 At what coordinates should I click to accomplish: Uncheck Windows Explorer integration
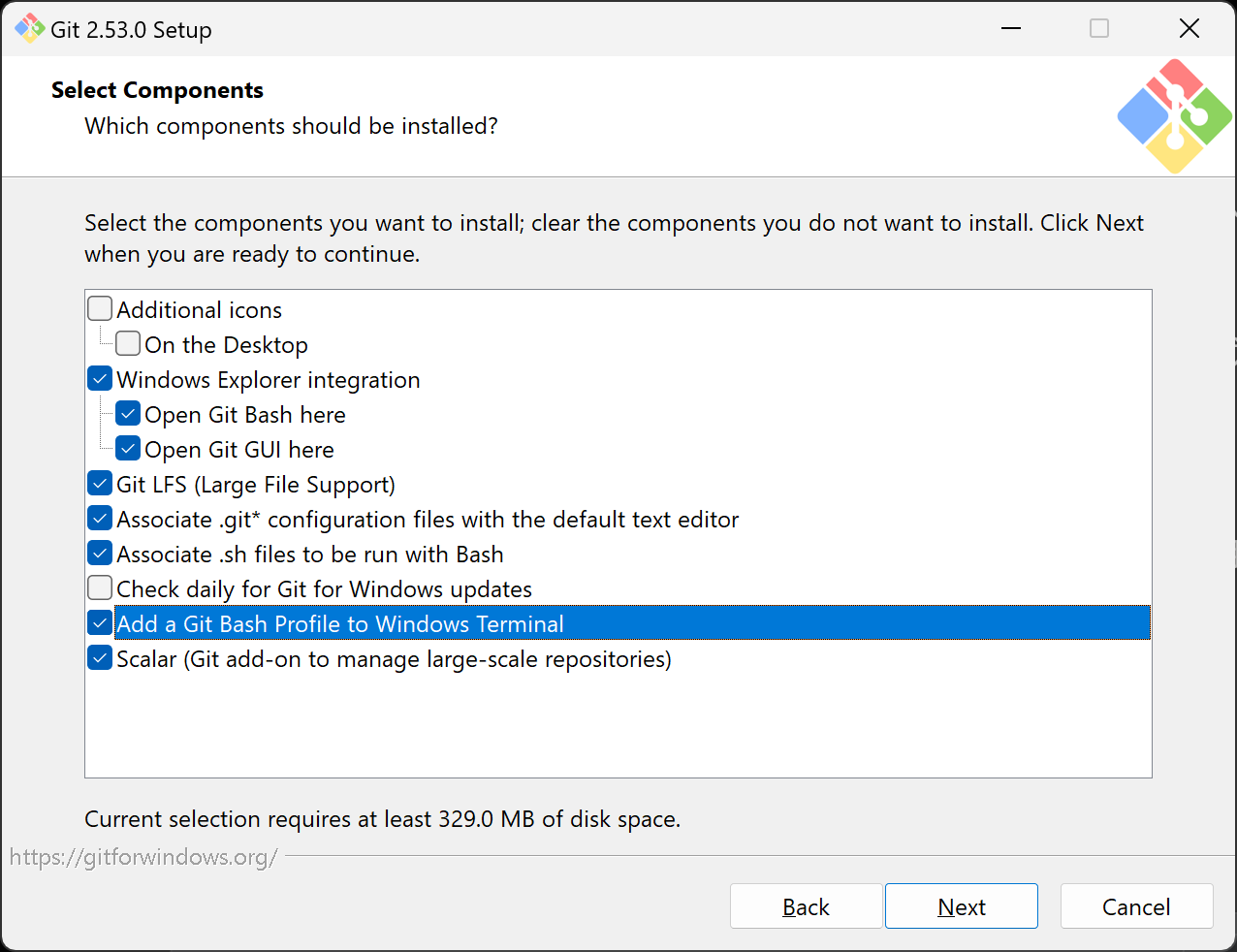[100, 379]
